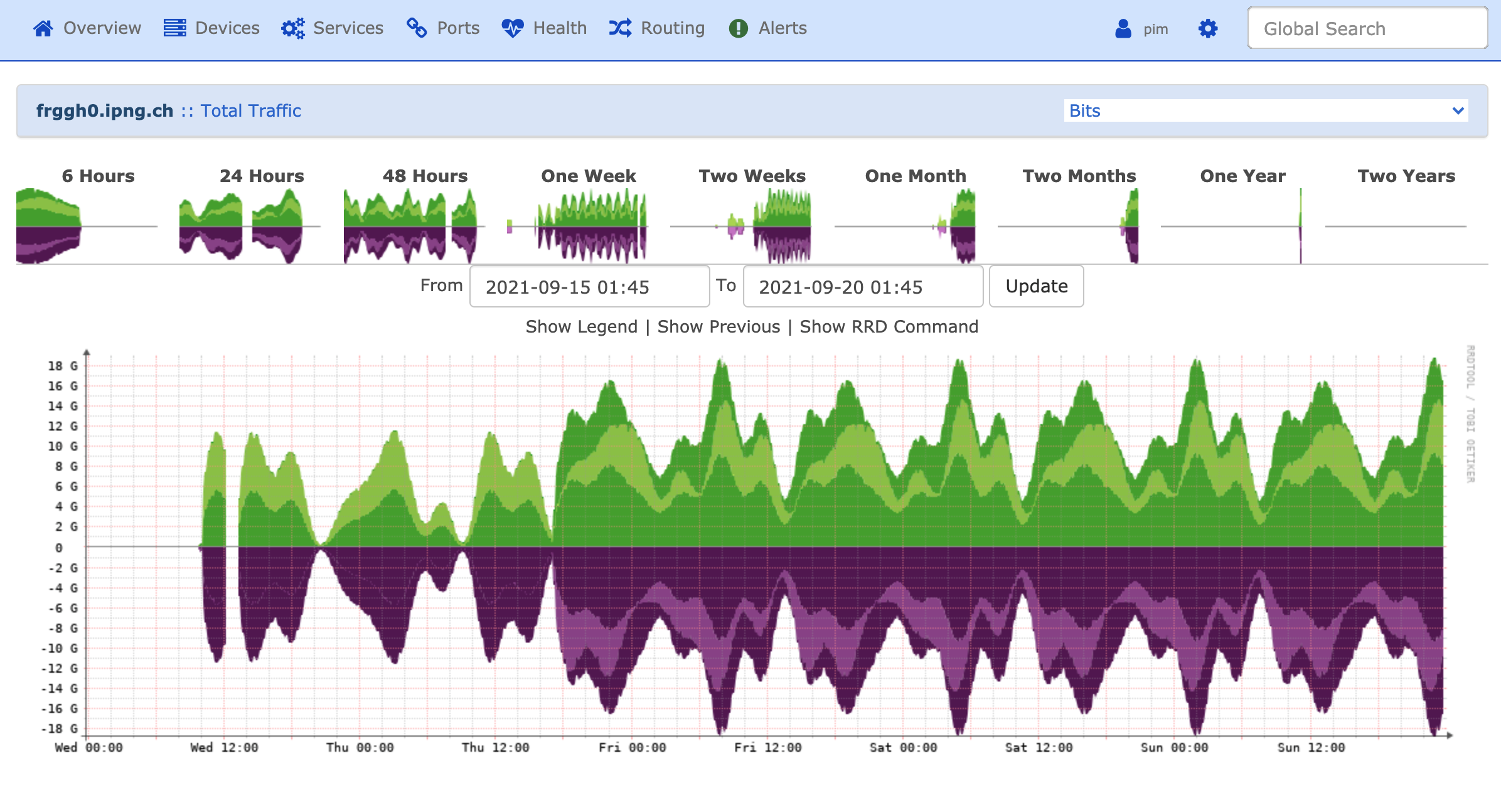The image size is (1501, 812).
Task: Toggle Show Legend on the graph
Action: (581, 327)
